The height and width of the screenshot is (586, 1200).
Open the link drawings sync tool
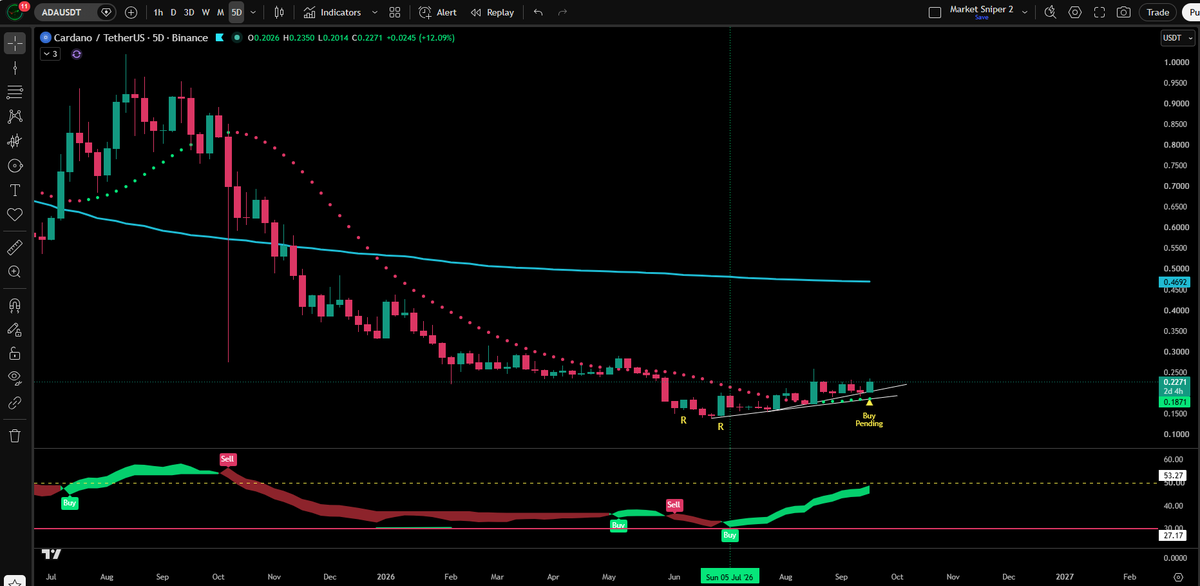click(15, 402)
